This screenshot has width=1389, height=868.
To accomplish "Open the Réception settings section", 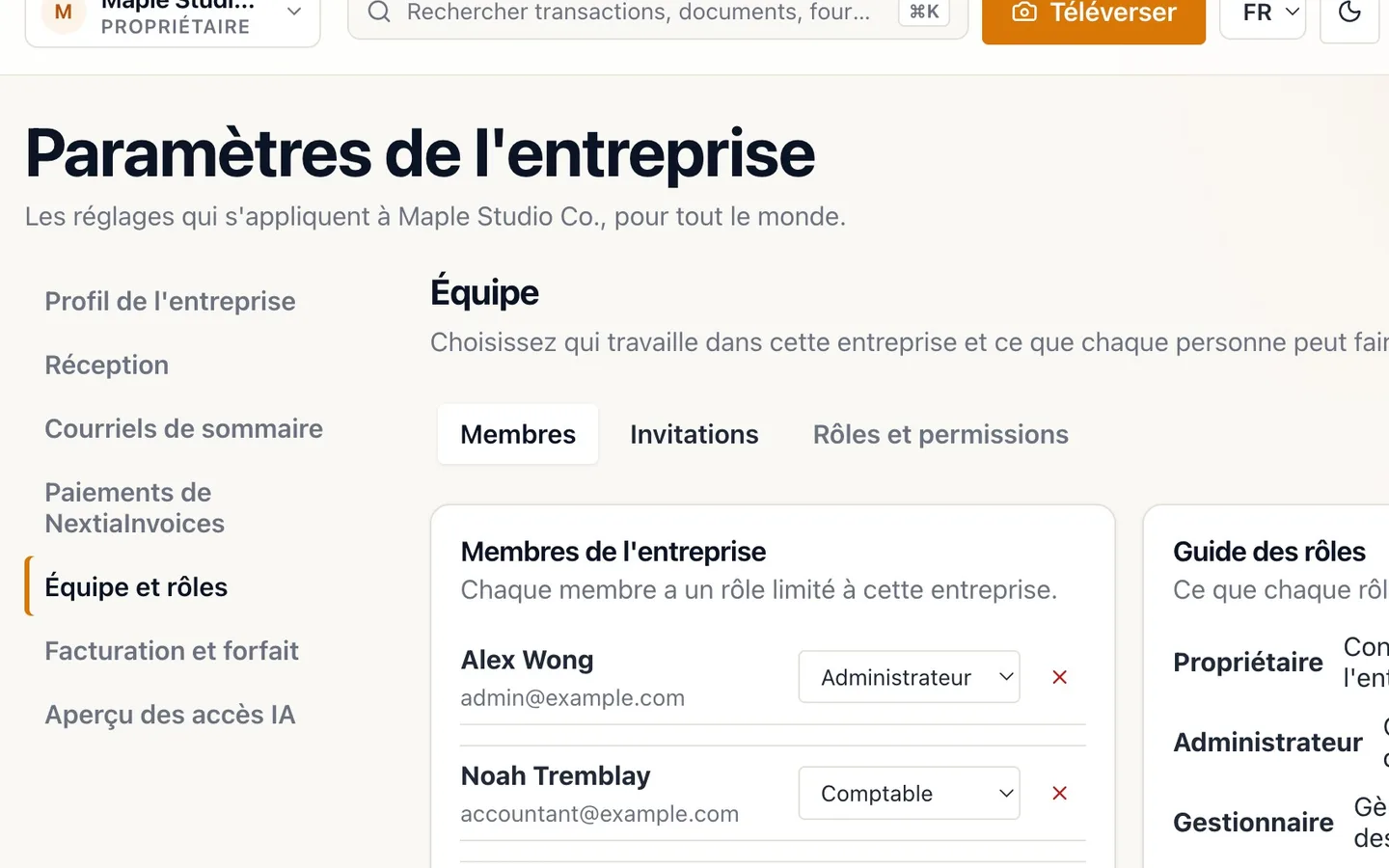I will coord(106,365).
